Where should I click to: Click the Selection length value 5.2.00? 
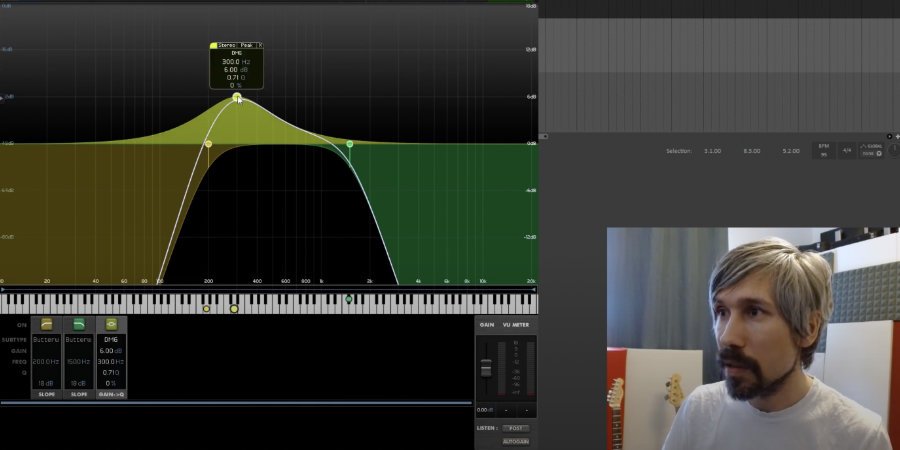click(x=791, y=151)
